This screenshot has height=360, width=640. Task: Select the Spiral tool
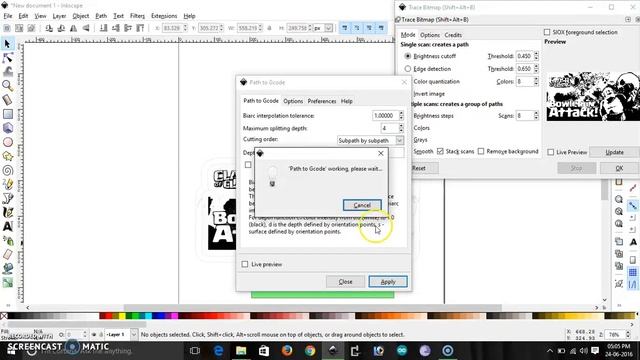[x=7, y=171]
